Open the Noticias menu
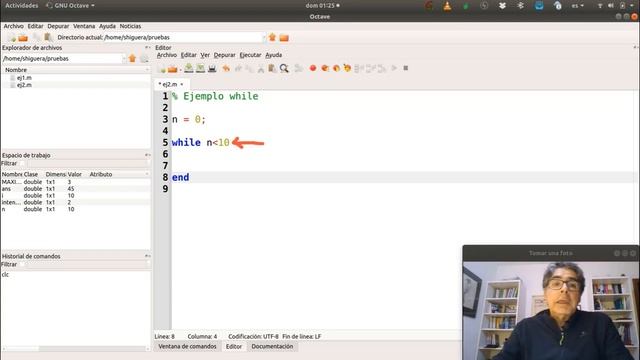The height and width of the screenshot is (360, 640). [x=130, y=26]
